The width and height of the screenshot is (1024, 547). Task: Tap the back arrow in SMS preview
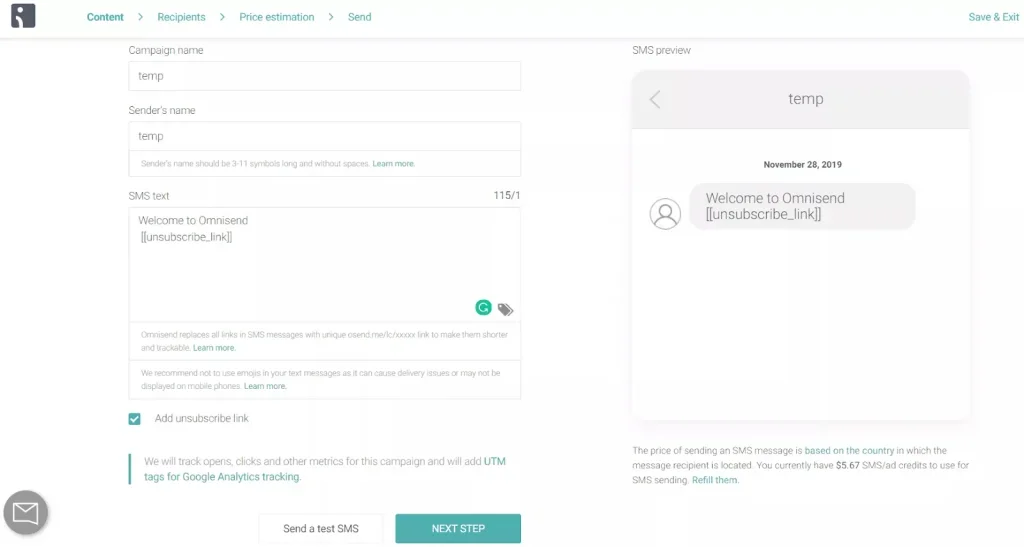655,99
